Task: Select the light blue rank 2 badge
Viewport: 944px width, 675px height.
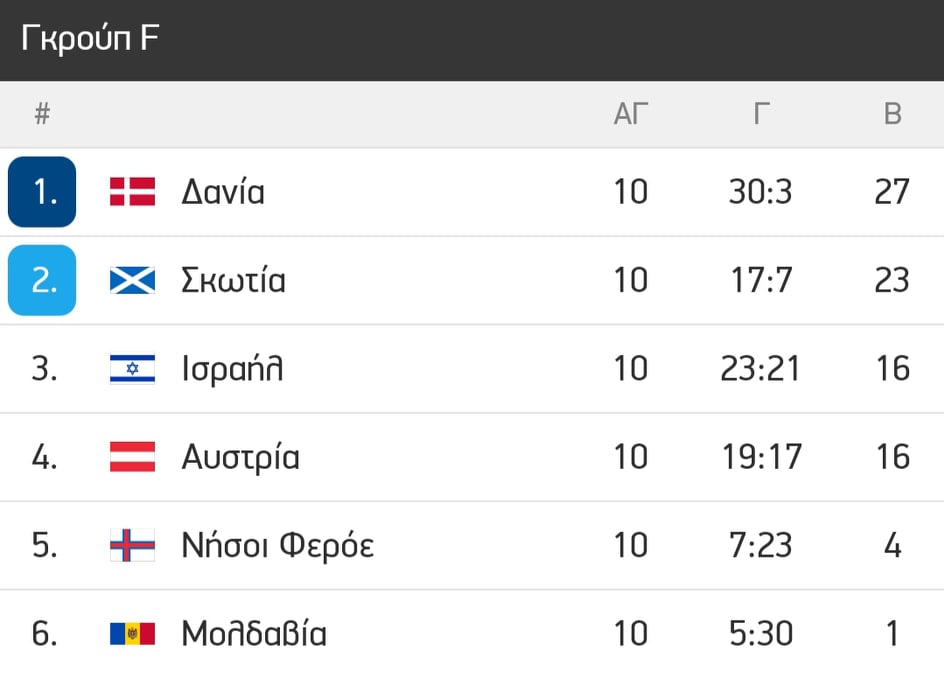Action: pos(42,280)
